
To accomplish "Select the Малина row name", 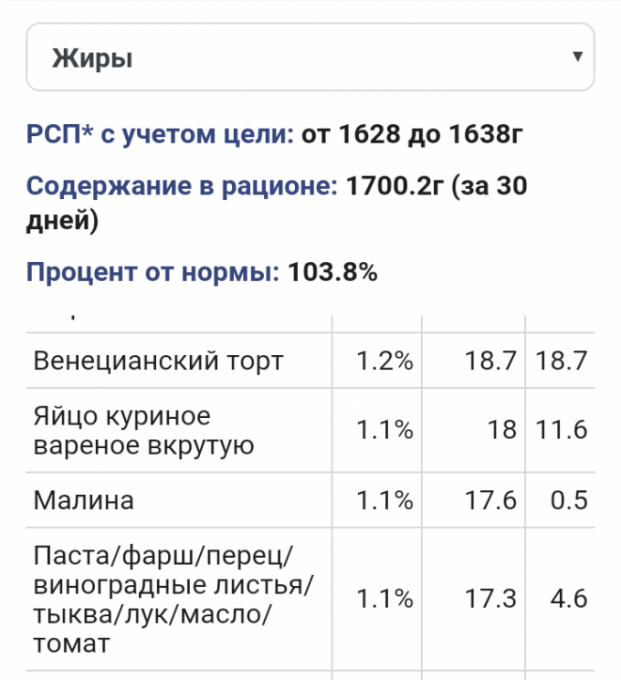I will point(71,499).
